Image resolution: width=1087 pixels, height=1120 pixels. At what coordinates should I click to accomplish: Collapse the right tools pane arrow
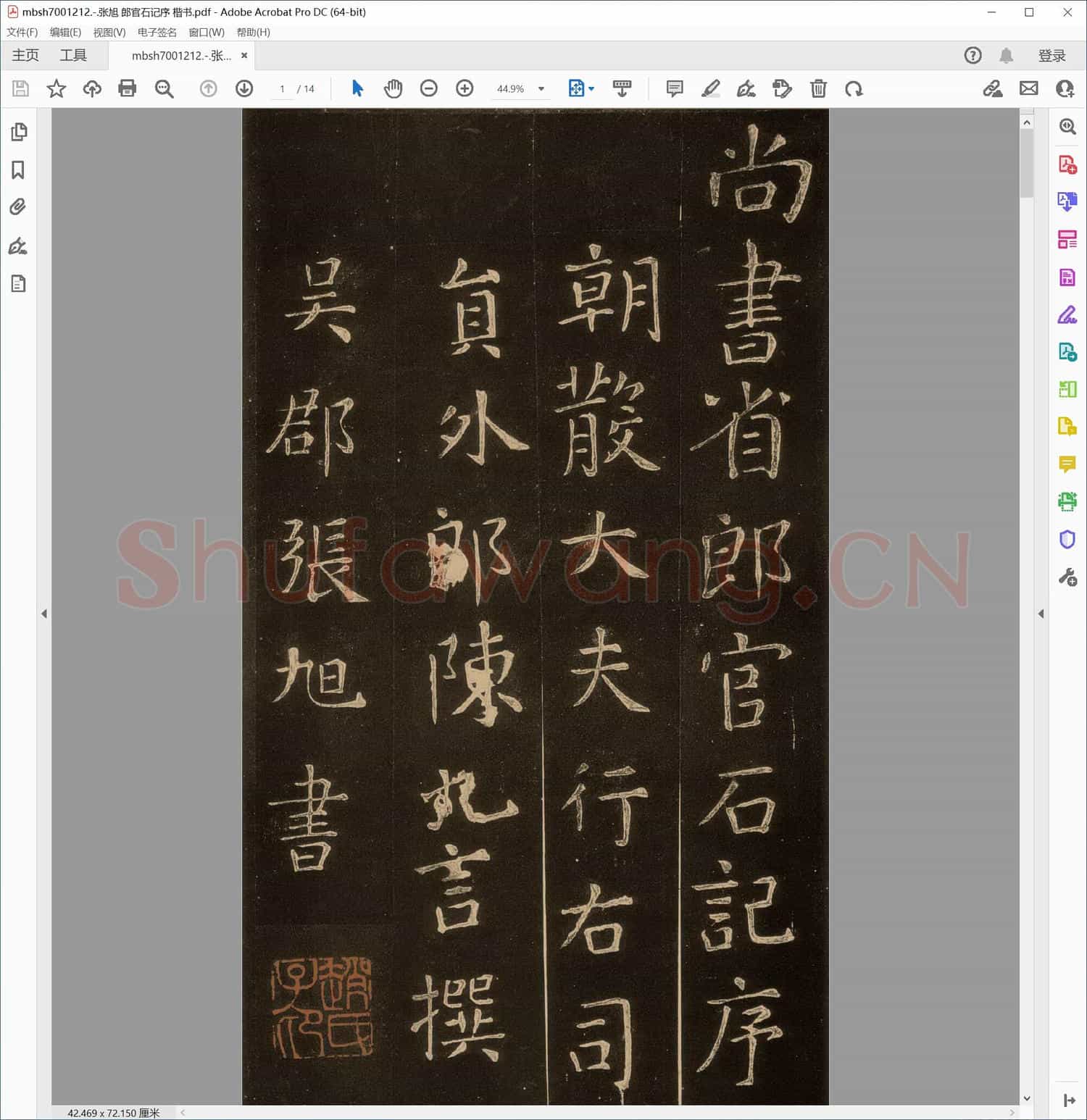(x=1041, y=614)
